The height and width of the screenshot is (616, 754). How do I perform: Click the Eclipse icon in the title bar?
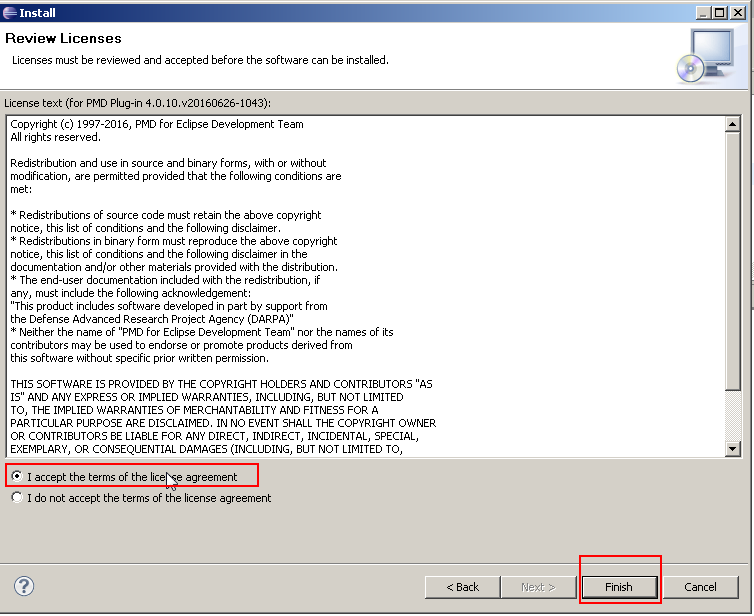[9, 13]
